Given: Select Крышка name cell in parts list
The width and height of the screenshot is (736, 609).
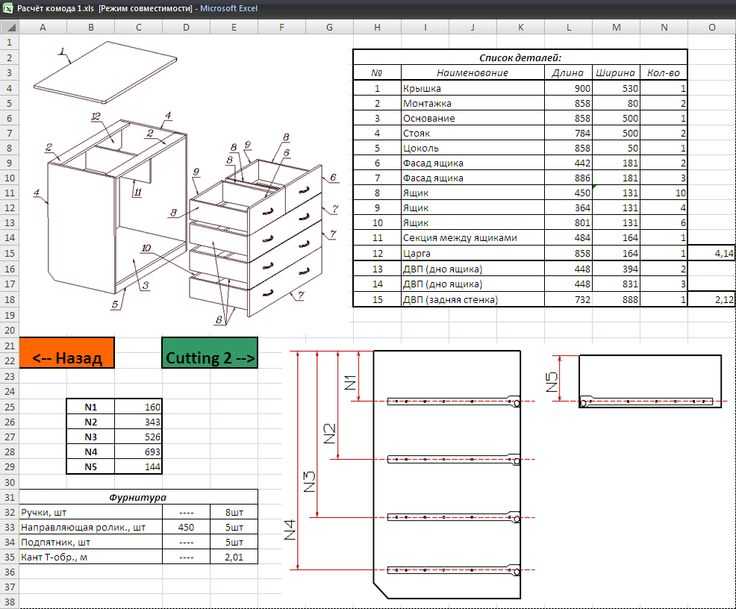Looking at the screenshot, I should (473, 88).
